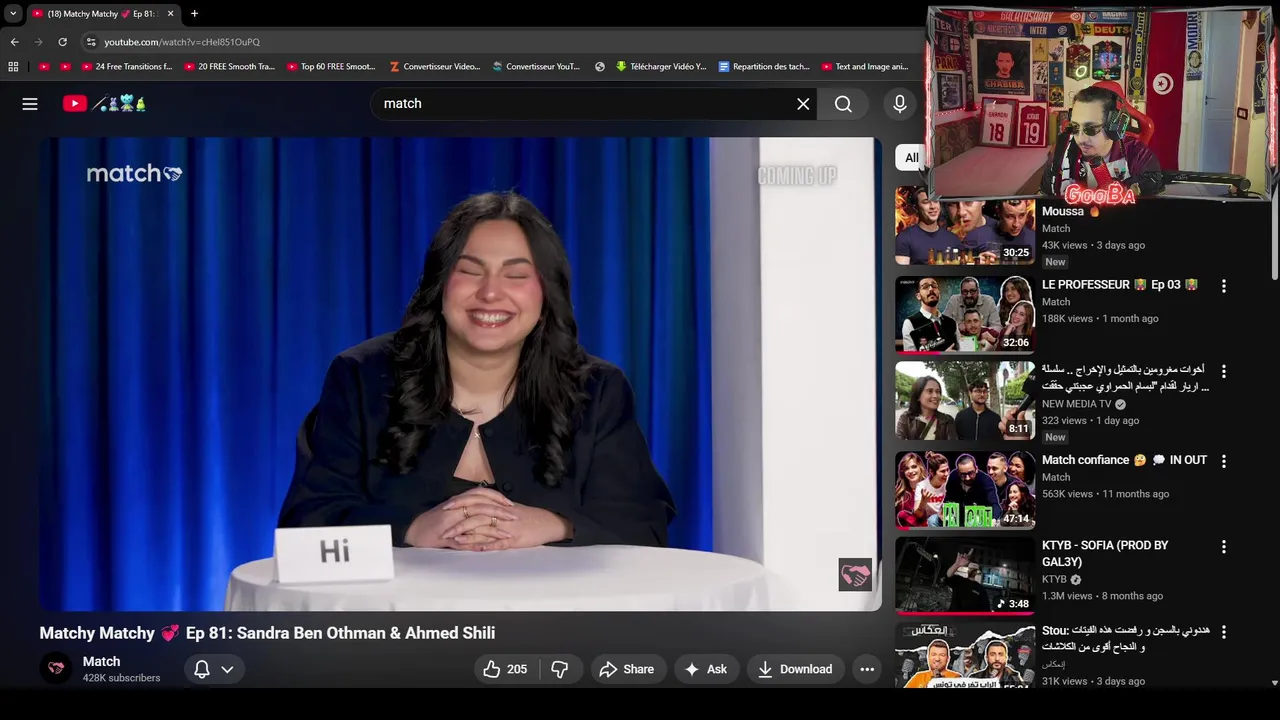The height and width of the screenshot is (720, 1280).
Task: Click the Ask button
Action: coord(706,669)
